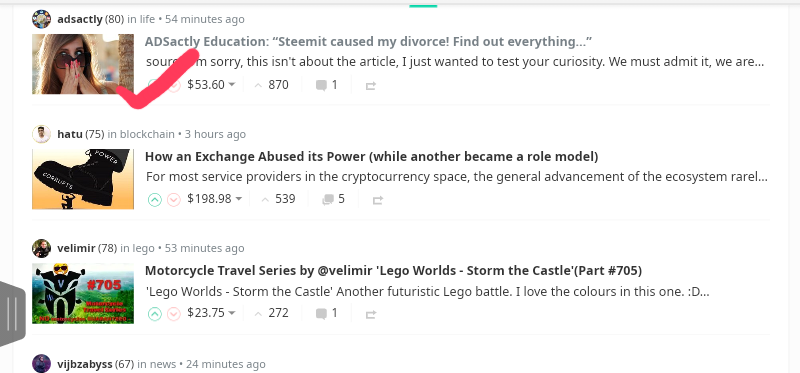Visit the adsactly author profile

coord(80,19)
